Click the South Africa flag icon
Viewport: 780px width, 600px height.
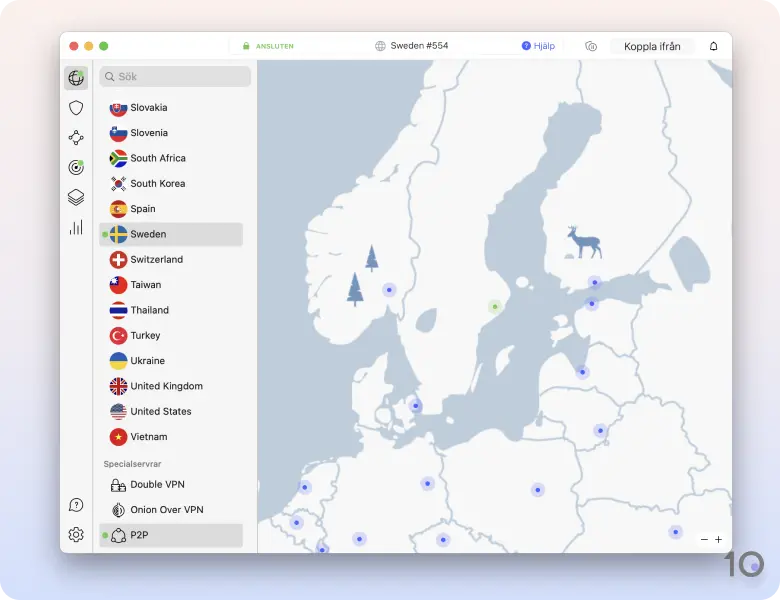tap(118, 159)
